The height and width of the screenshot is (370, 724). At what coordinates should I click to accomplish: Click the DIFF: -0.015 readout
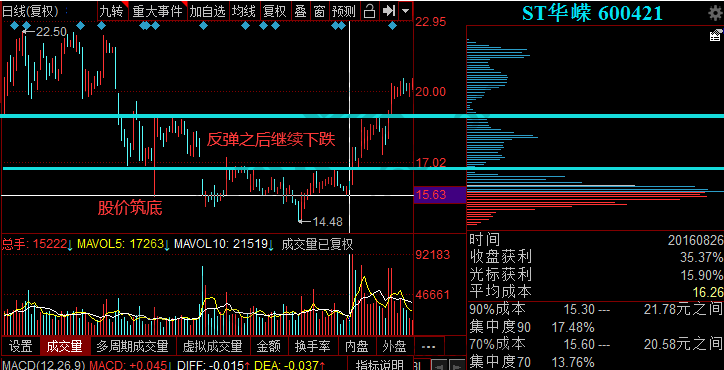point(213,365)
